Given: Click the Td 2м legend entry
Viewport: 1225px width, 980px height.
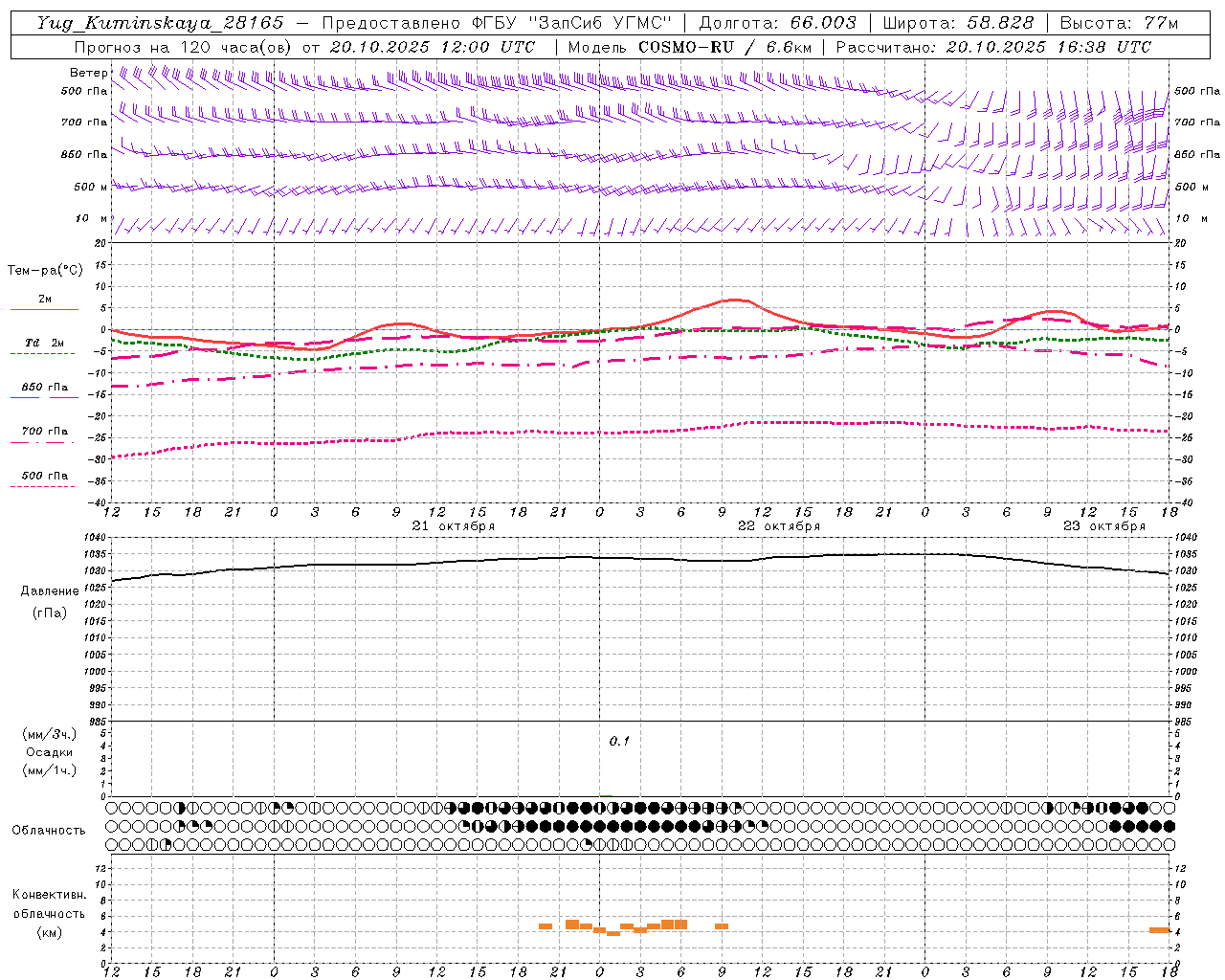Looking at the screenshot, I should click(x=44, y=343).
